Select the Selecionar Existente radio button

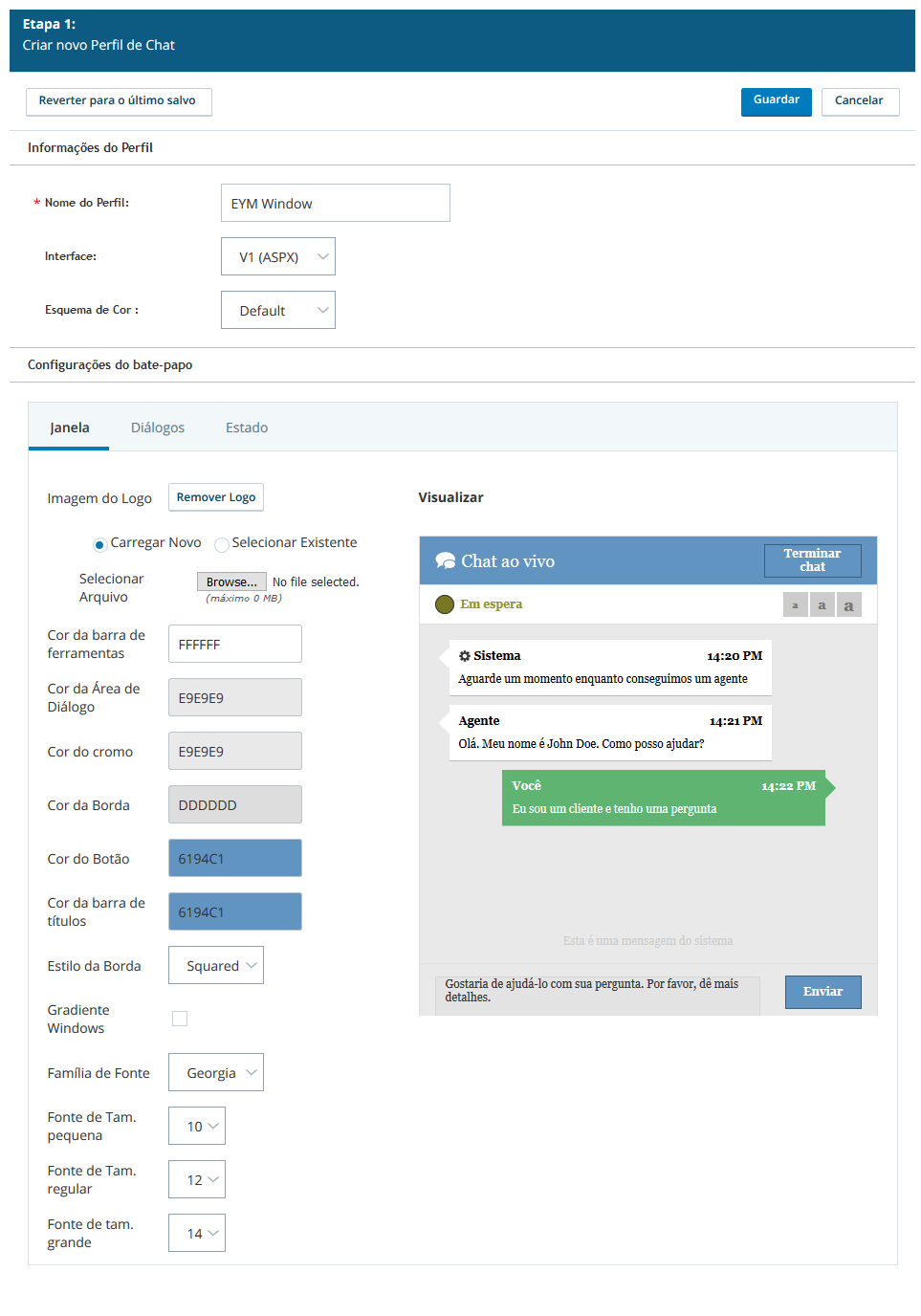tap(221, 544)
